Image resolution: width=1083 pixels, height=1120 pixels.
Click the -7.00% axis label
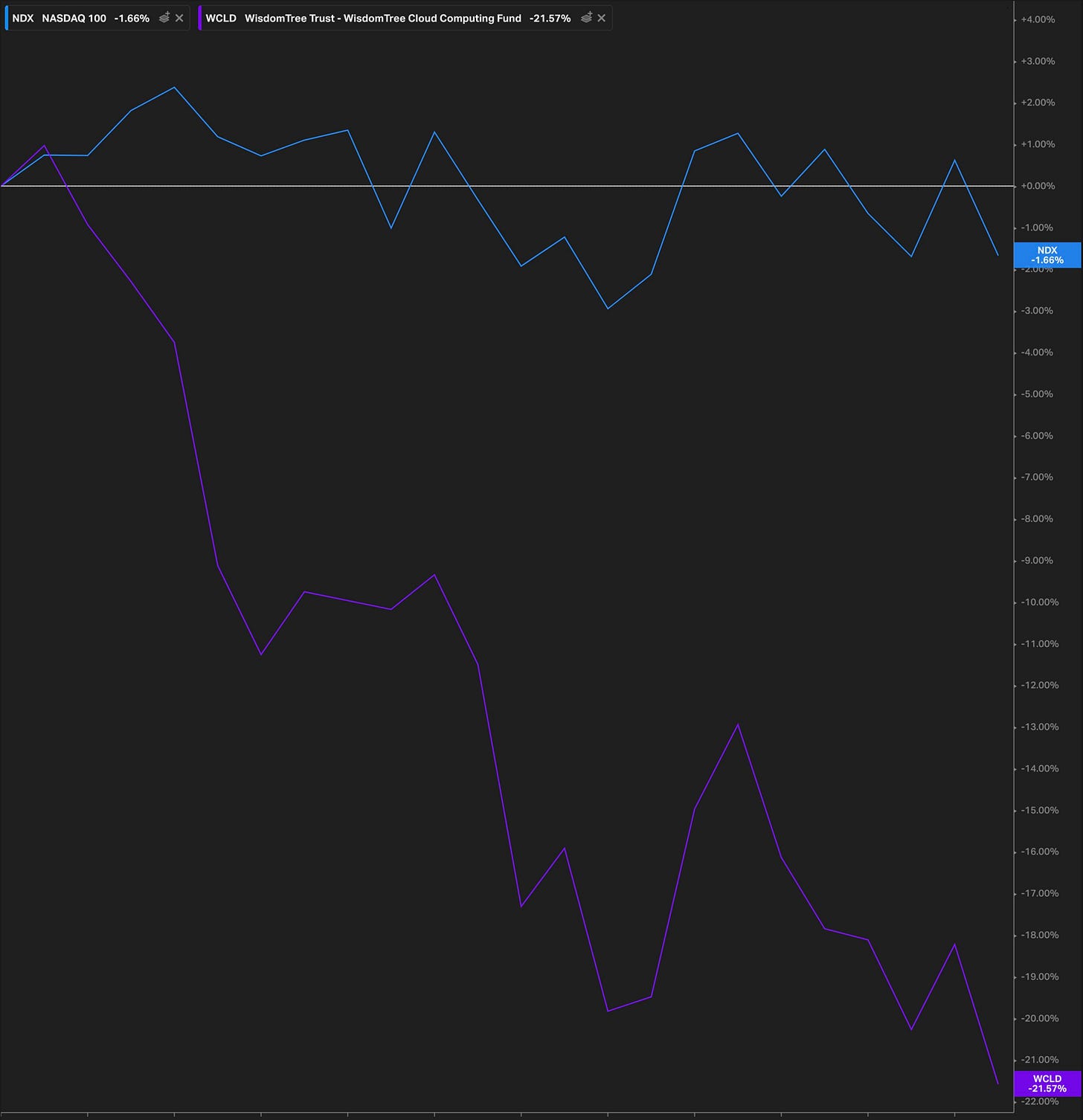pos(1038,477)
